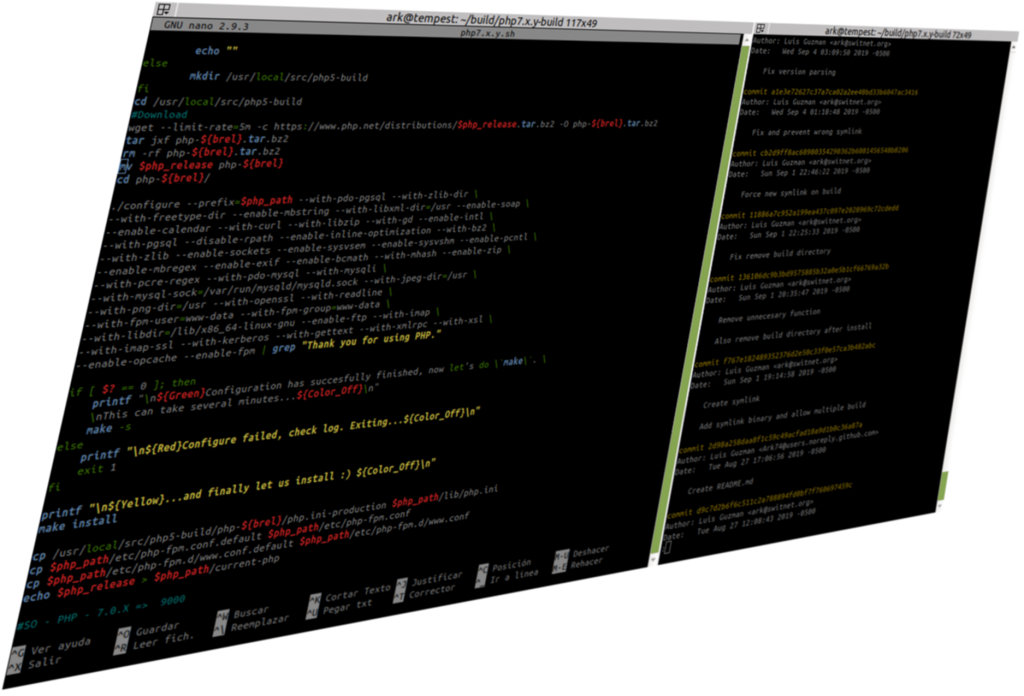Click the 'wget --limit-rate=5m' line
The width and height of the screenshot is (1024, 696).
click(392, 124)
